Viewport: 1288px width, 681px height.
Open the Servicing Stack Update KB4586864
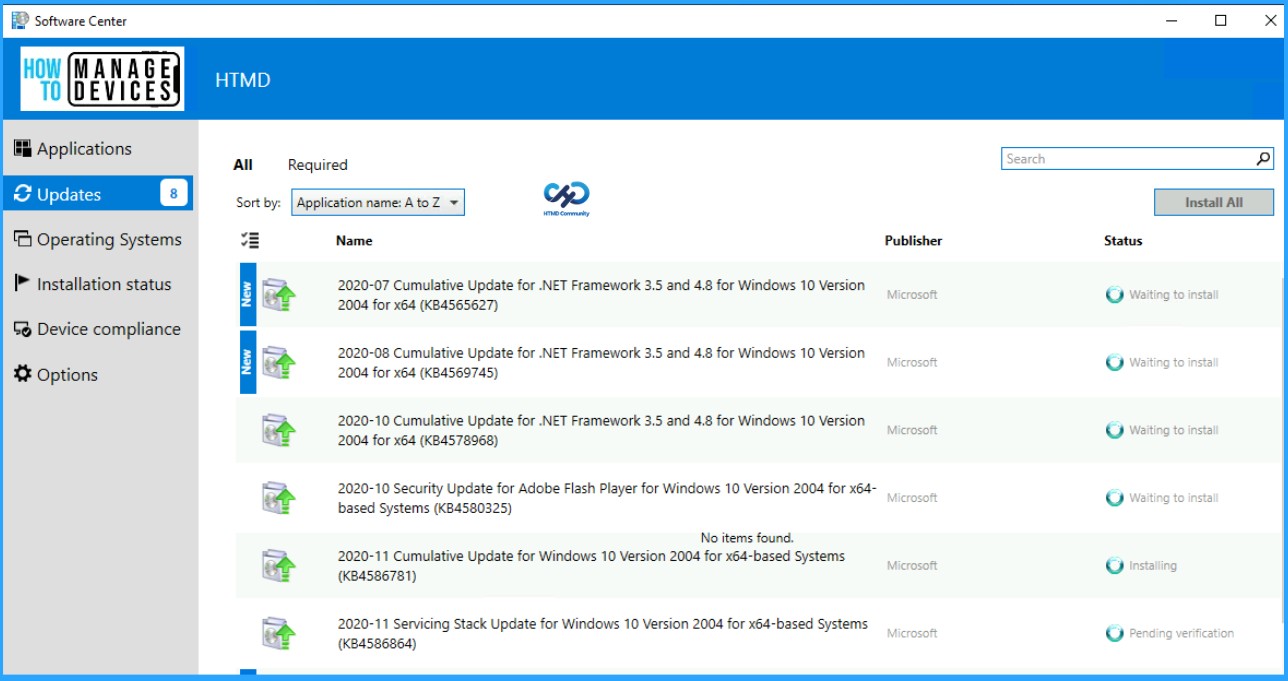603,634
